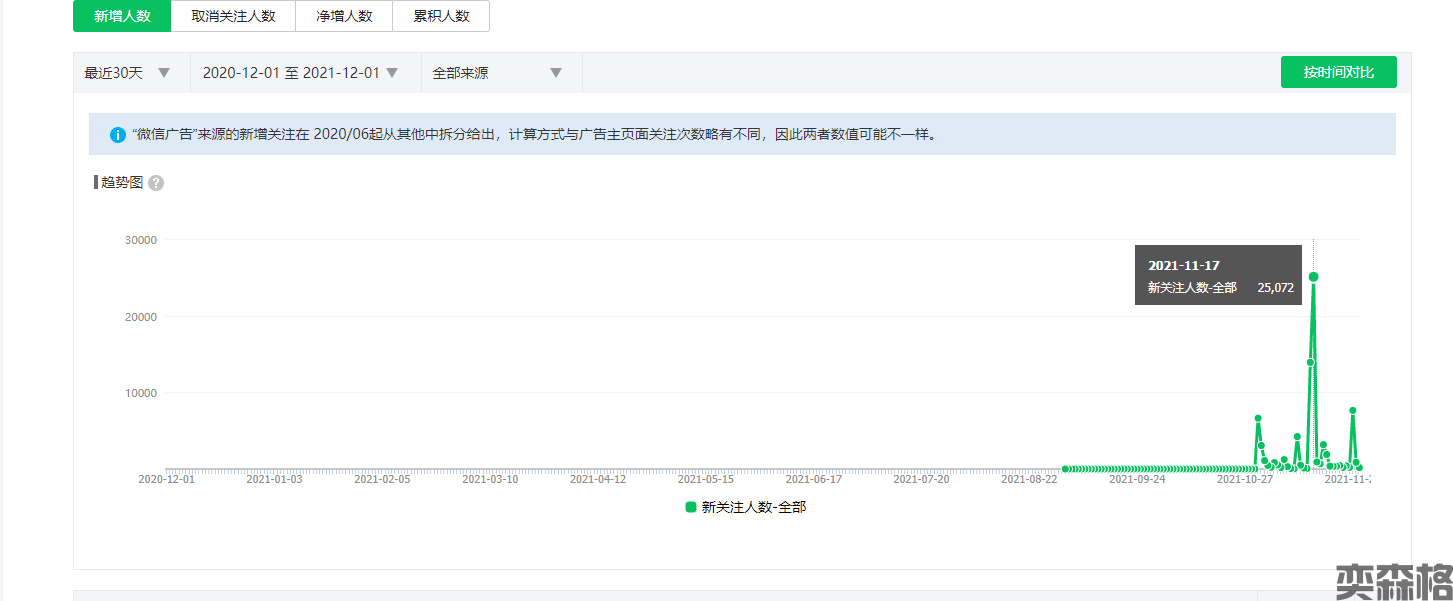
Task: Click the first green data point on baseline
Action: [1065, 468]
